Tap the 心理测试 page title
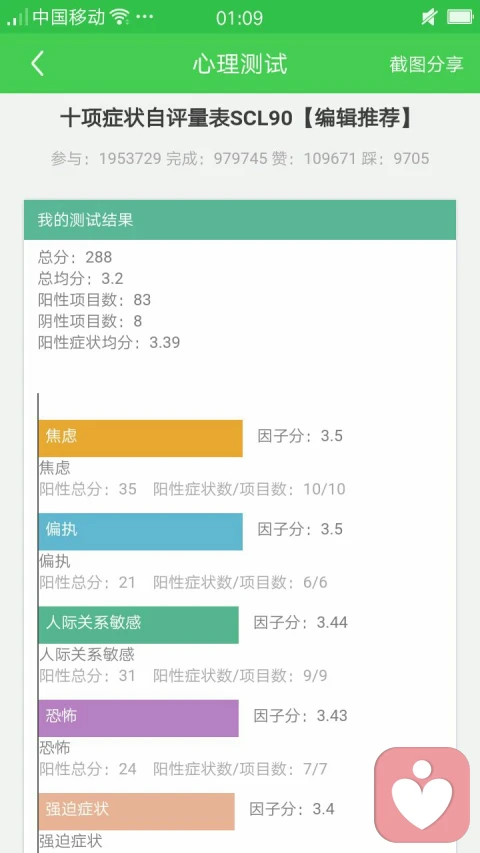This screenshot has height=853, width=480. [x=239, y=64]
